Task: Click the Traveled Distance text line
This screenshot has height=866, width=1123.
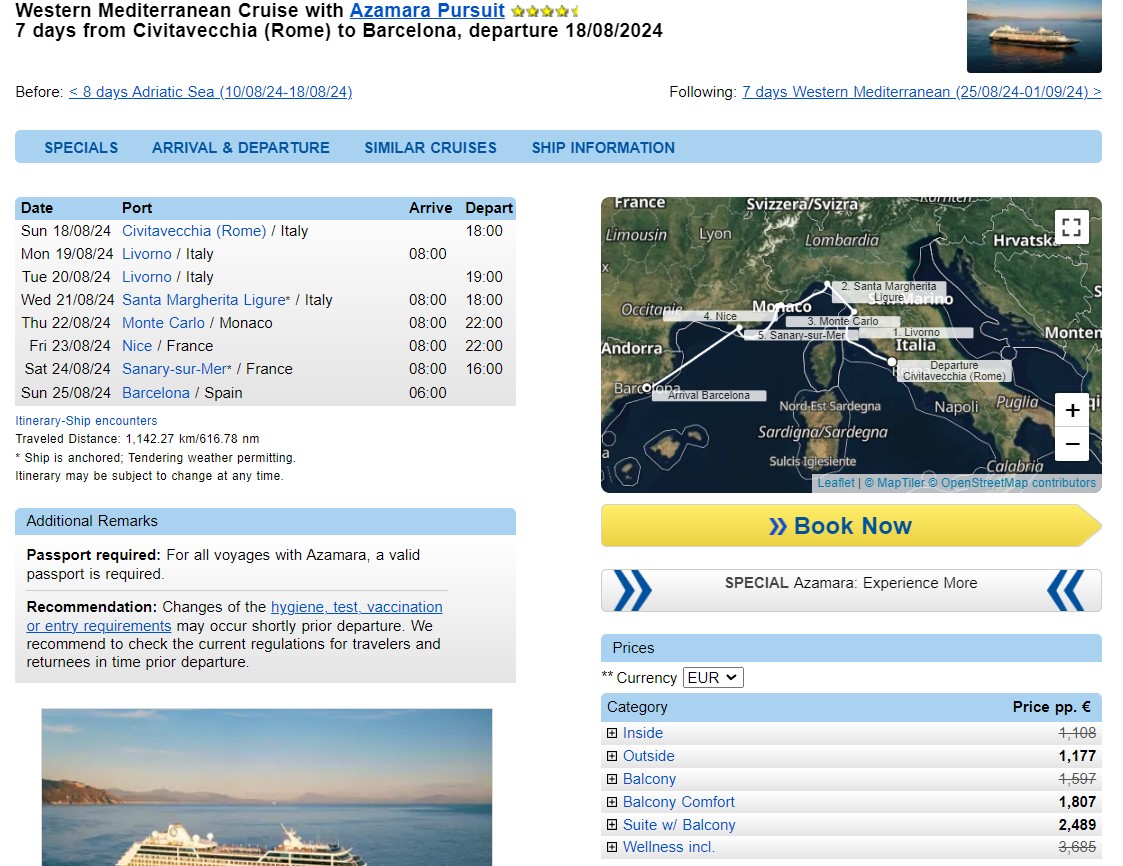Action: pyautogui.click(x=138, y=438)
